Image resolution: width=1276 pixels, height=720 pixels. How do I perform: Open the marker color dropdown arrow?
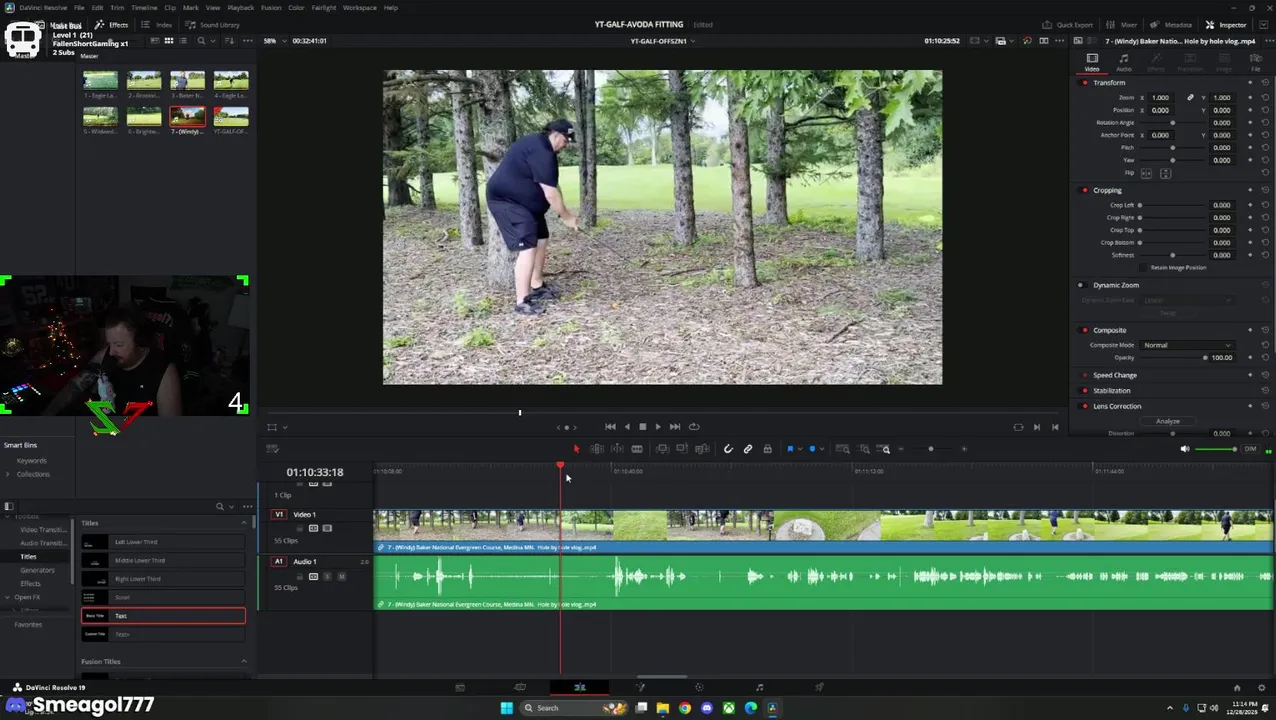[821, 449]
